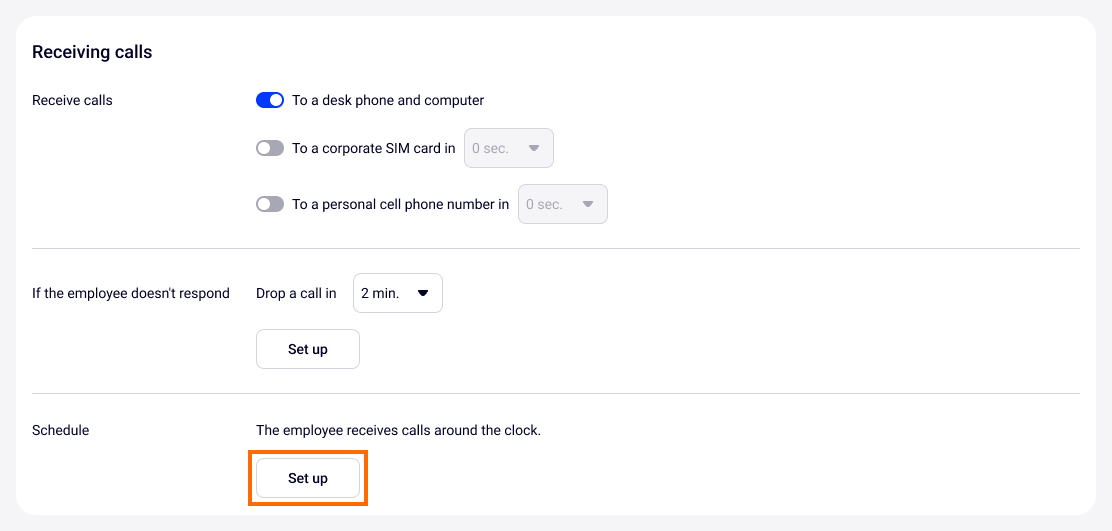The width and height of the screenshot is (1112, 531).
Task: Click the "To a personal cell phone number in" label
Action: [x=400, y=204]
